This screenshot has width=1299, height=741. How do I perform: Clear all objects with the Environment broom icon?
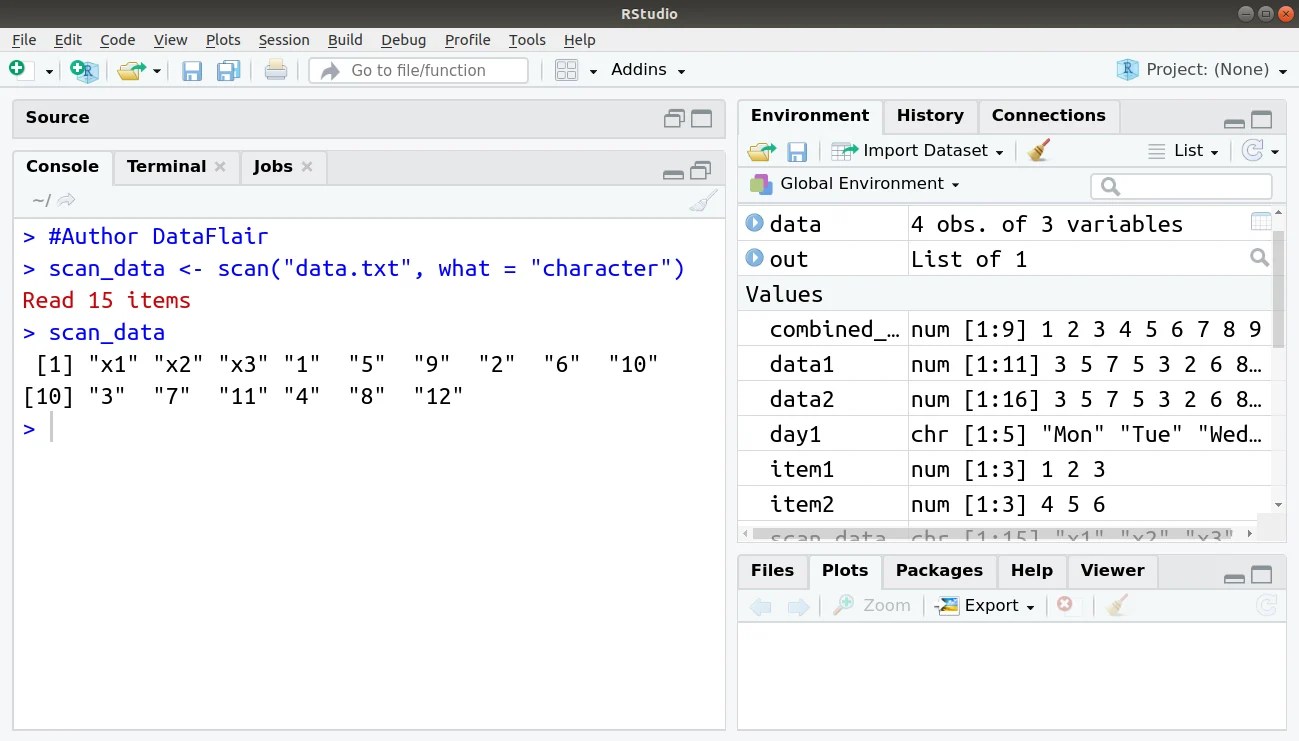(x=1037, y=150)
